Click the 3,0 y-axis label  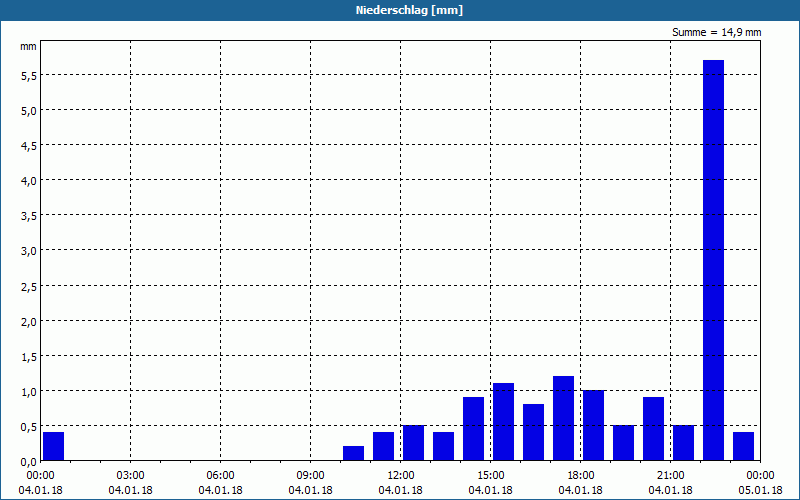pos(29,251)
